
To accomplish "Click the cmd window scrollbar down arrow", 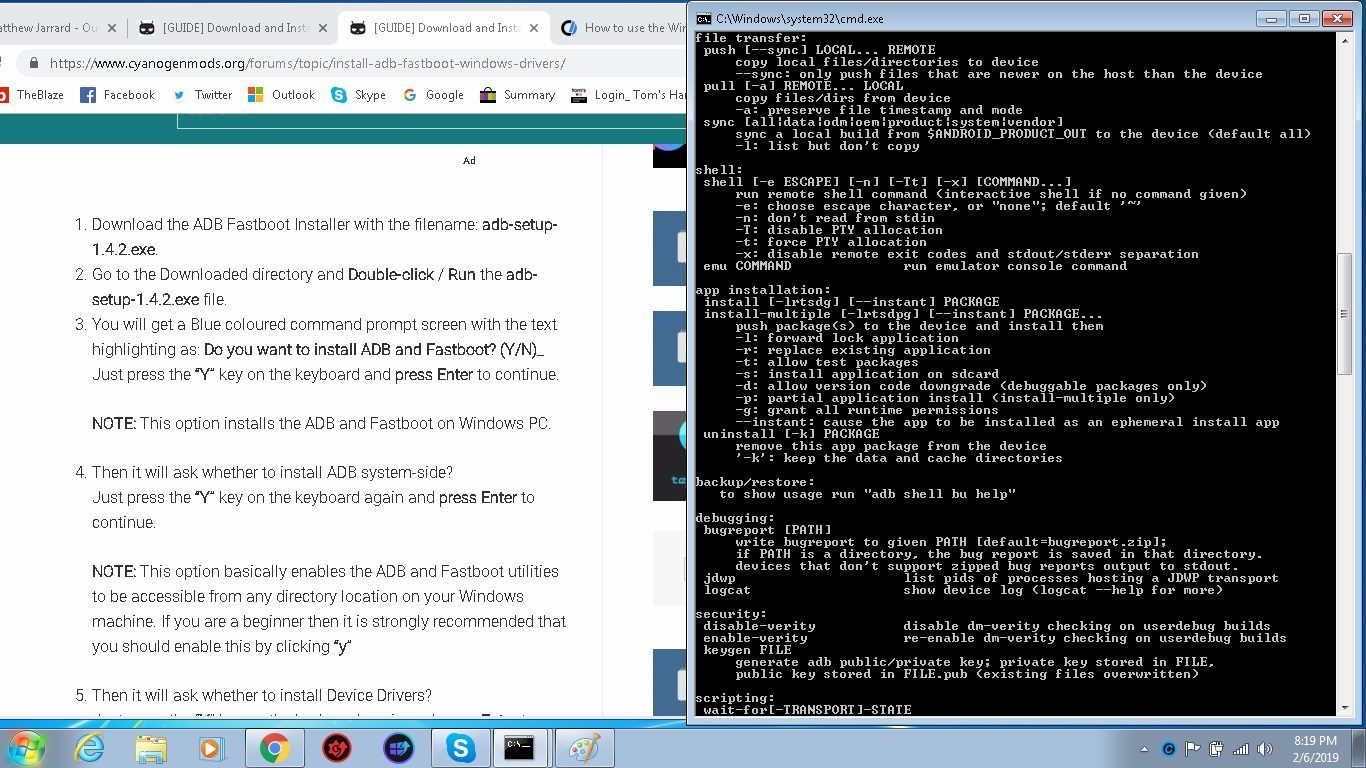I will (1345, 707).
